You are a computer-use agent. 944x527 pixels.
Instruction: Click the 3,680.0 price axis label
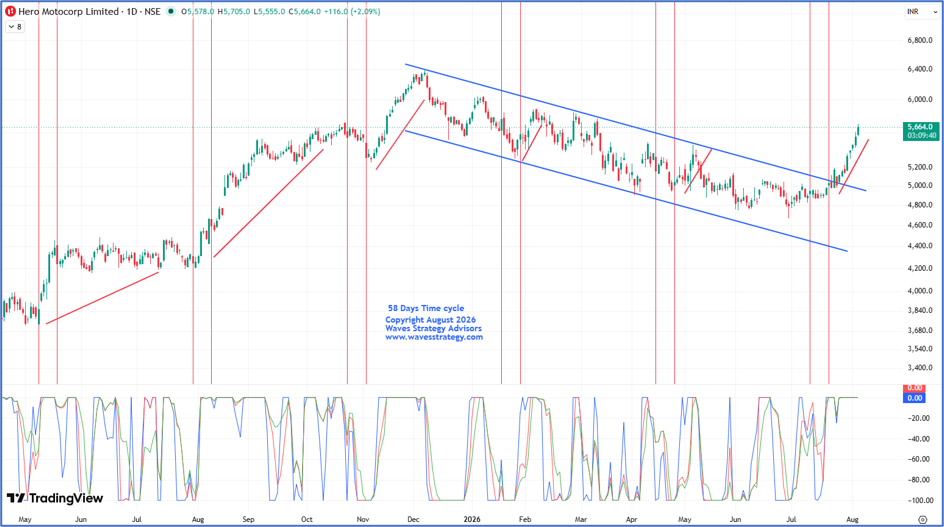coord(921,330)
